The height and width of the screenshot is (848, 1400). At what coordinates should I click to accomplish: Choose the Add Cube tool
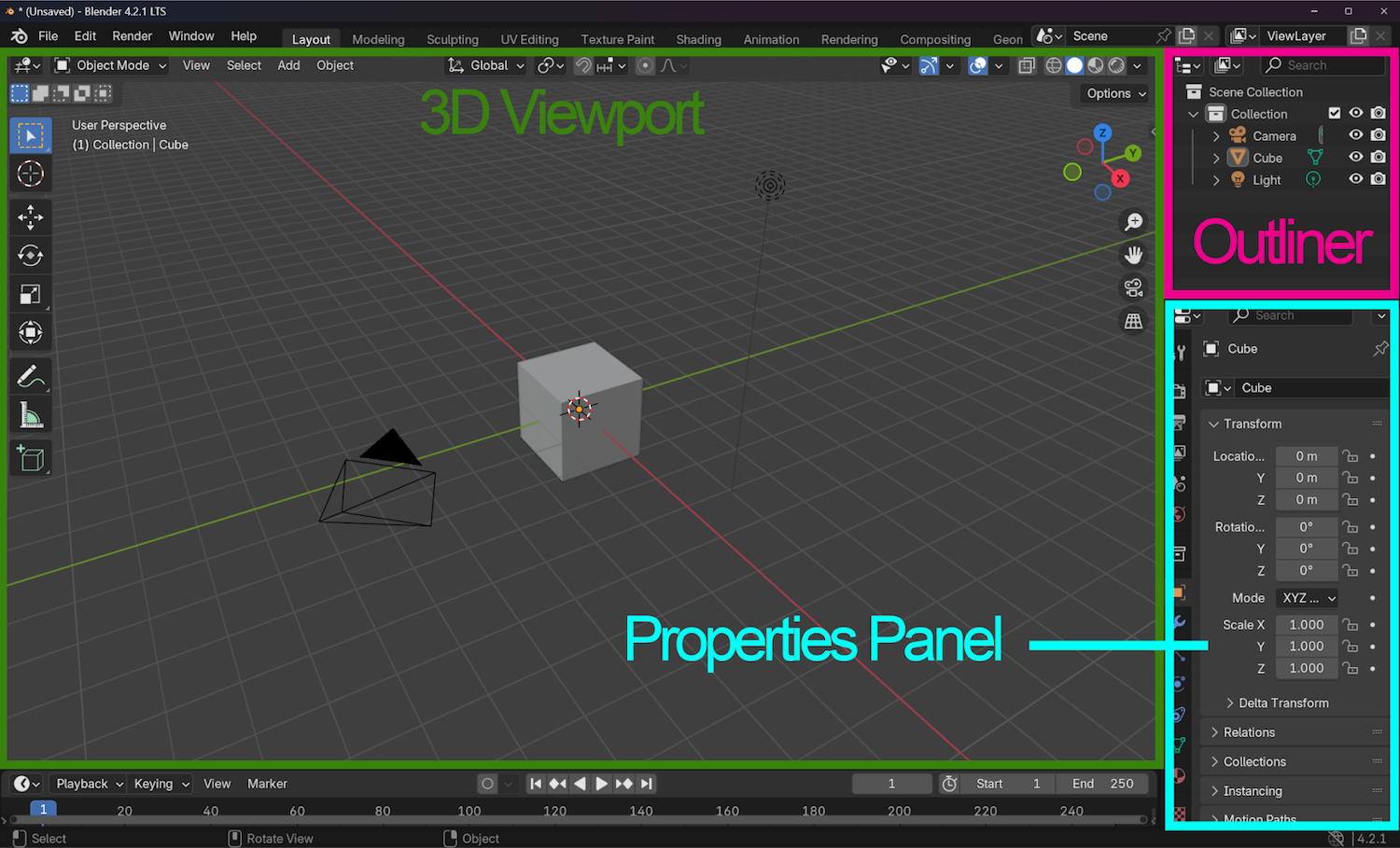pyautogui.click(x=30, y=459)
